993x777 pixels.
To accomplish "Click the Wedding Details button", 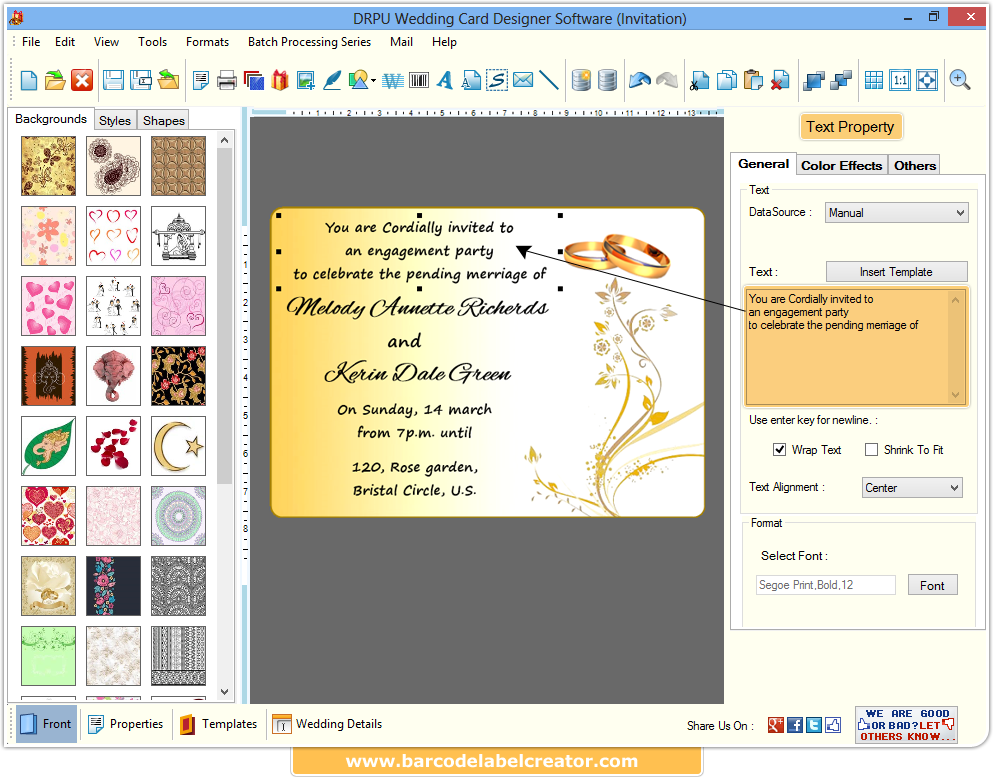I will pos(327,724).
